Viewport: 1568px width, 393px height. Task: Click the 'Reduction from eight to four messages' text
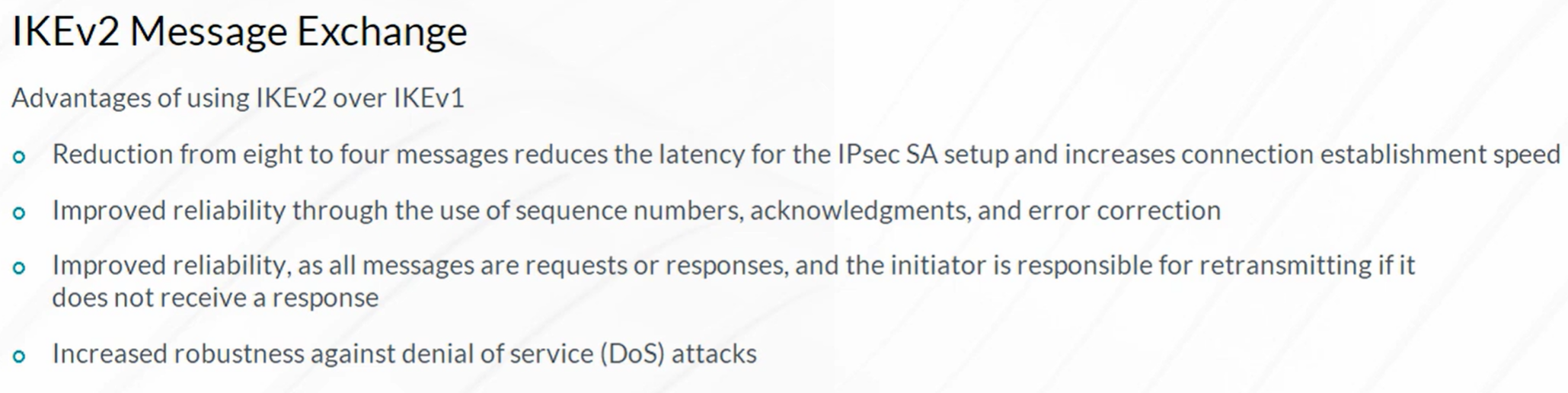(x=280, y=155)
